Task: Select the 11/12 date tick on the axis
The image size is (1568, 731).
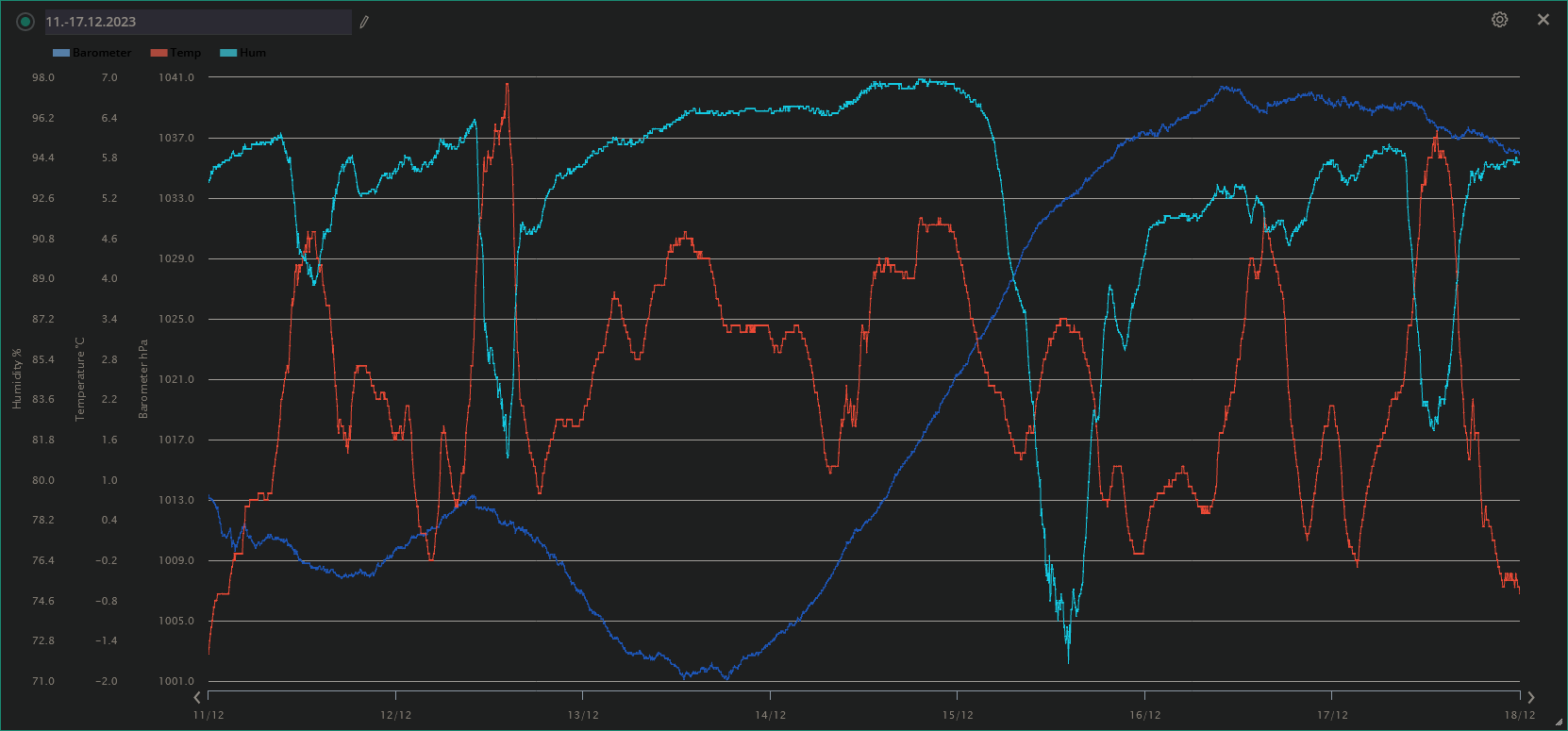Action: pyautogui.click(x=209, y=715)
